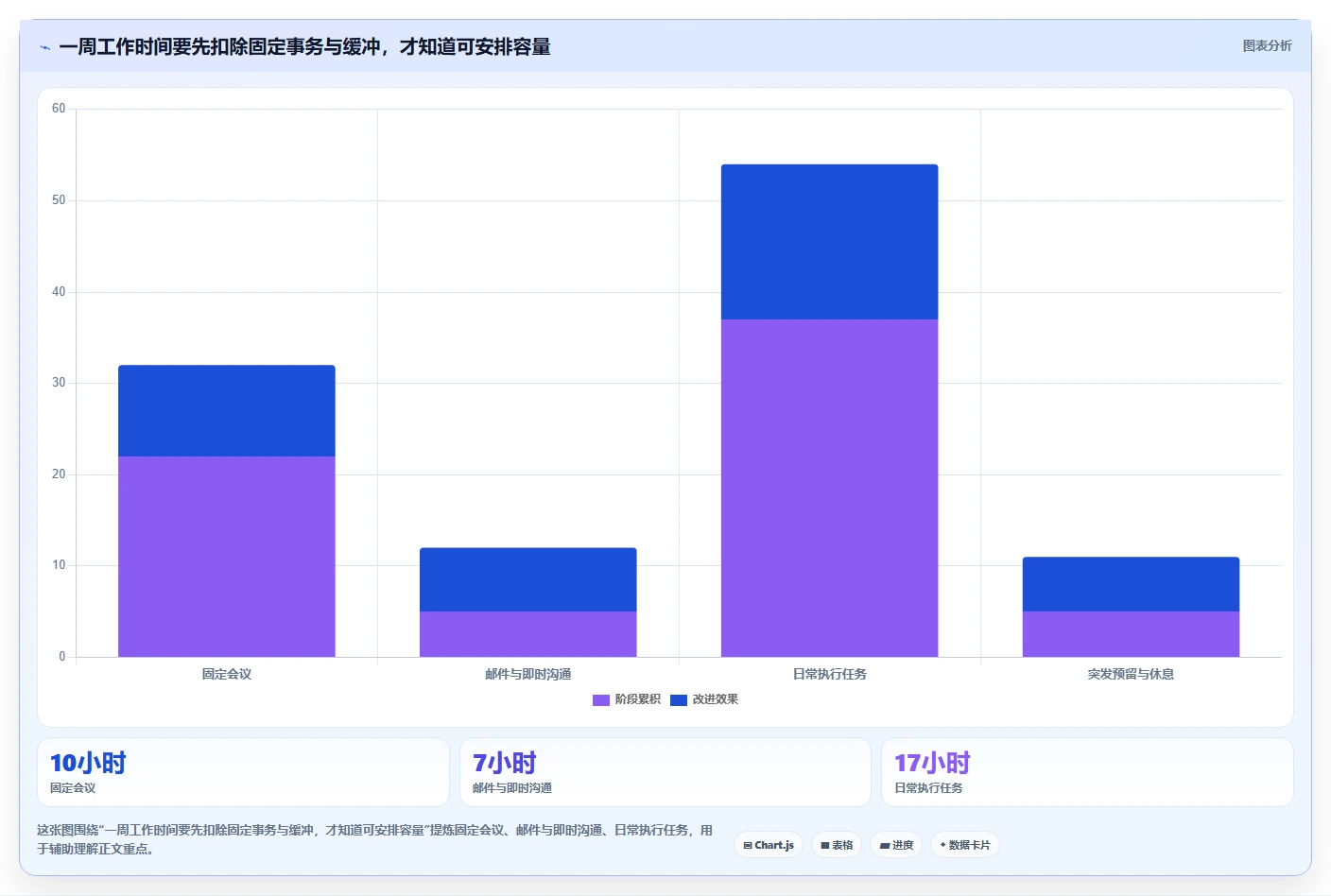Select the 进度 tag pill

tap(896, 845)
